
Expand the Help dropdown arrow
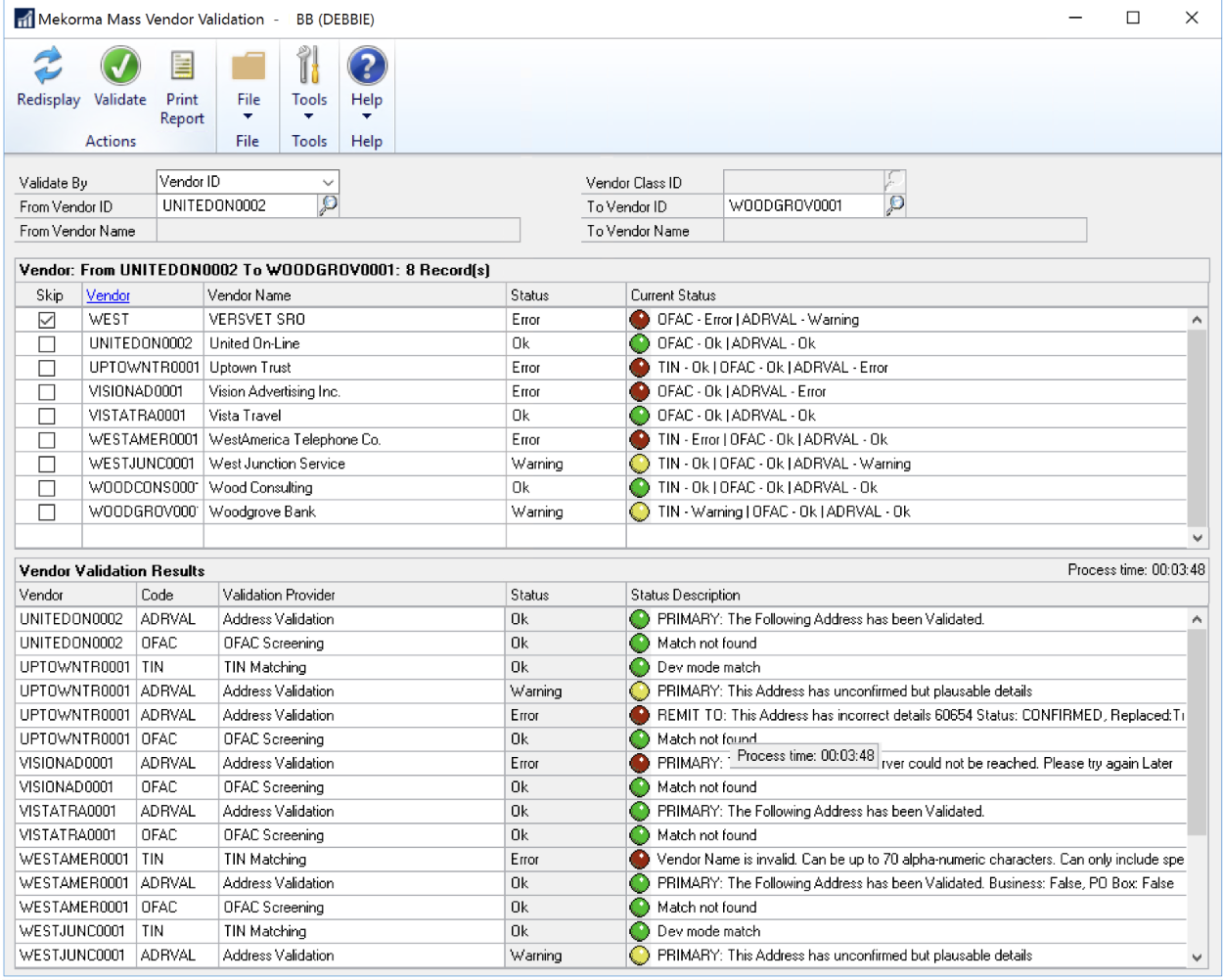click(x=367, y=116)
